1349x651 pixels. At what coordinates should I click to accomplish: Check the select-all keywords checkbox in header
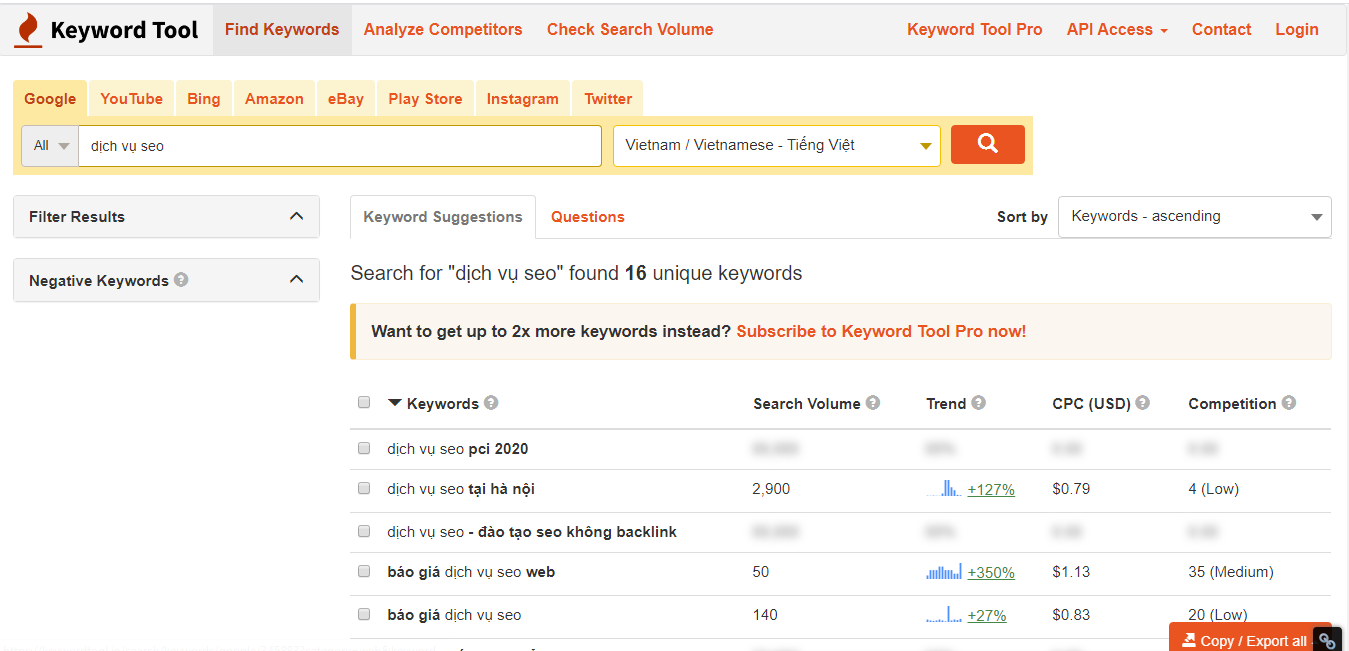coord(364,402)
